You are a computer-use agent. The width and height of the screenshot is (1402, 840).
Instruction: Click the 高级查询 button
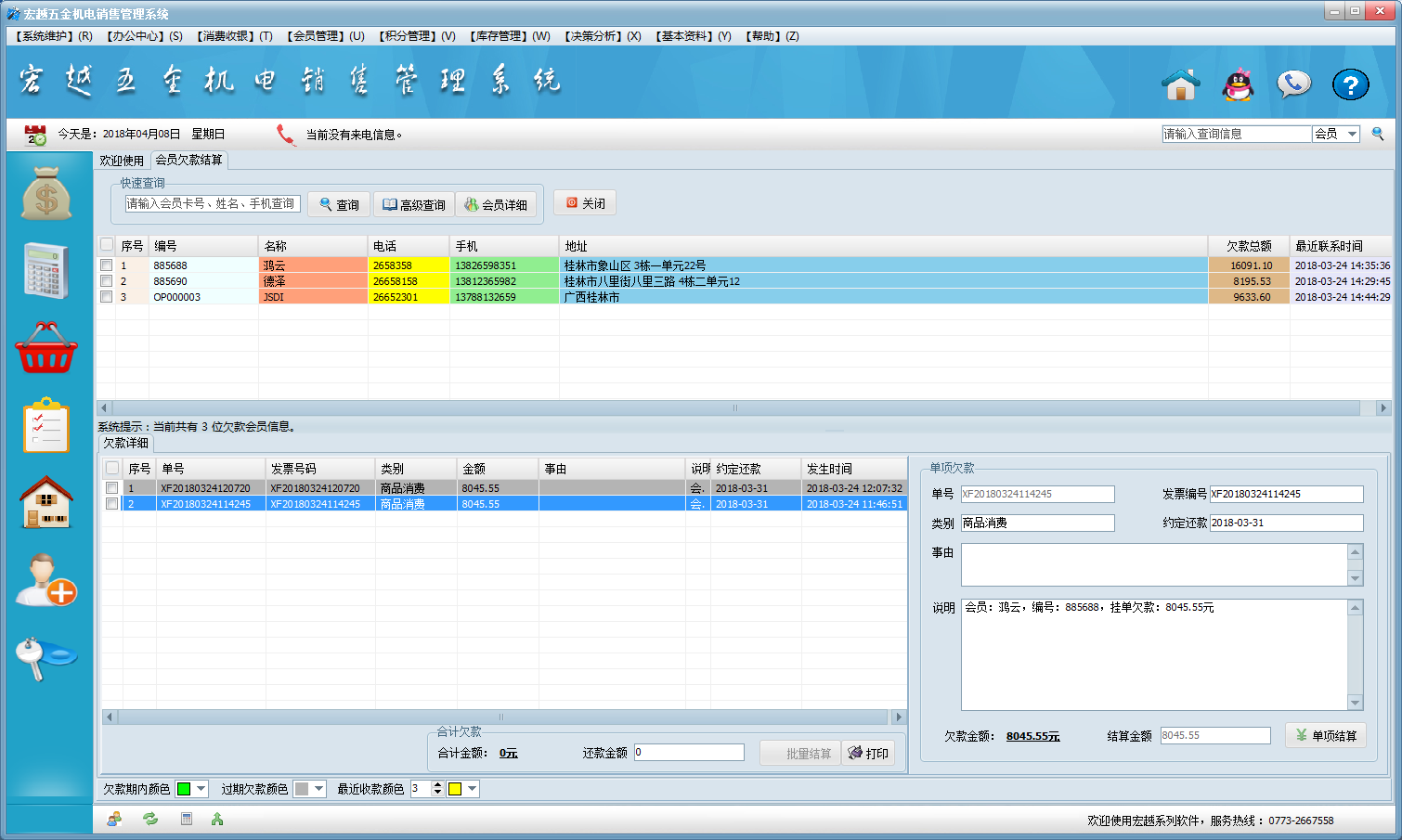pos(414,204)
